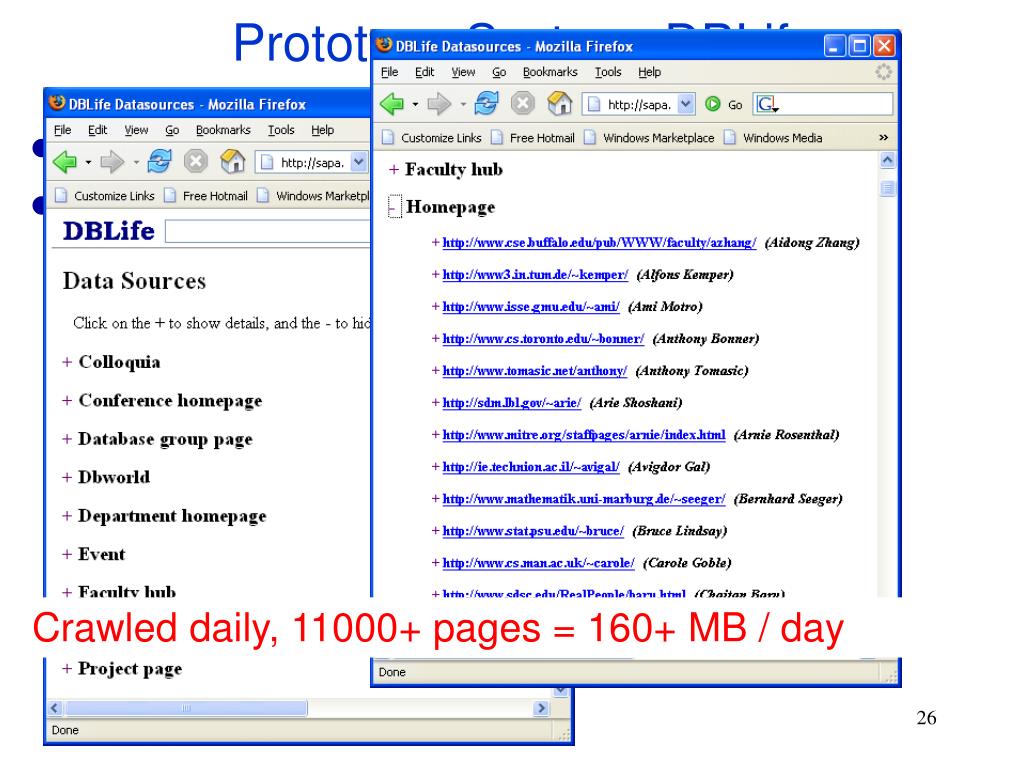Open the Bookmarks menu in the front window

(x=550, y=72)
